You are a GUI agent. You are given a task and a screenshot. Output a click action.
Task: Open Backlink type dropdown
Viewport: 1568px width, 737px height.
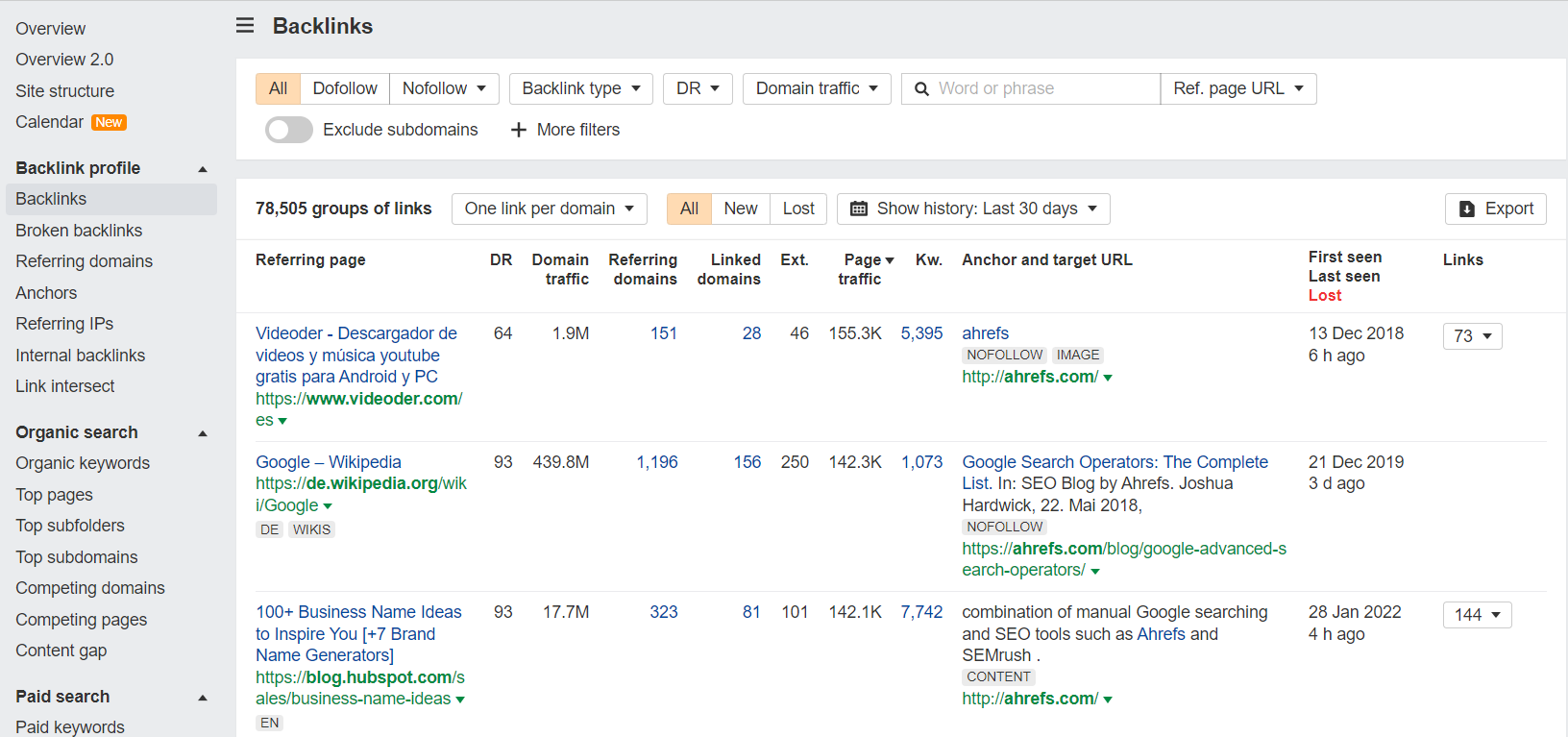581,88
